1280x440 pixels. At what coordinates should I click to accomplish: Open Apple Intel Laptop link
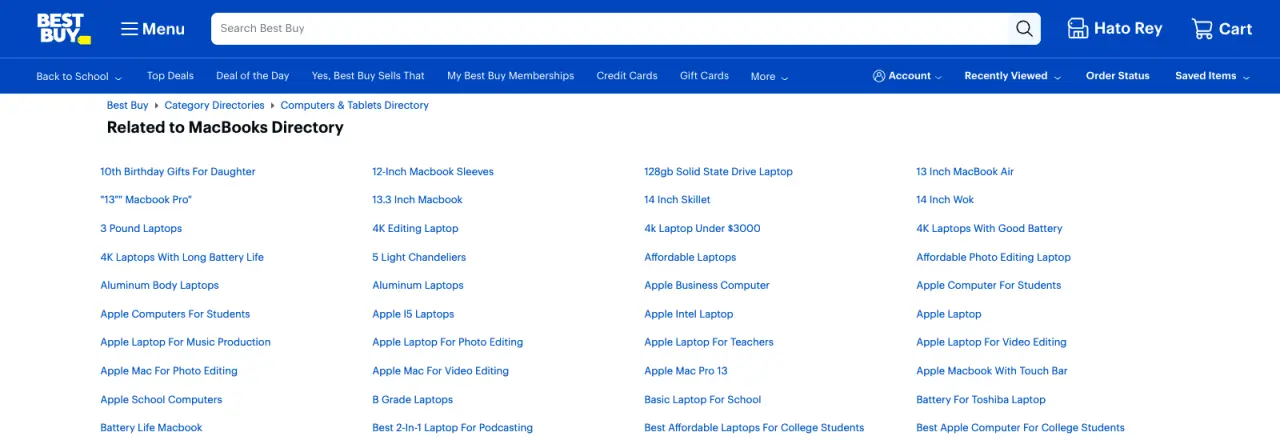click(689, 315)
